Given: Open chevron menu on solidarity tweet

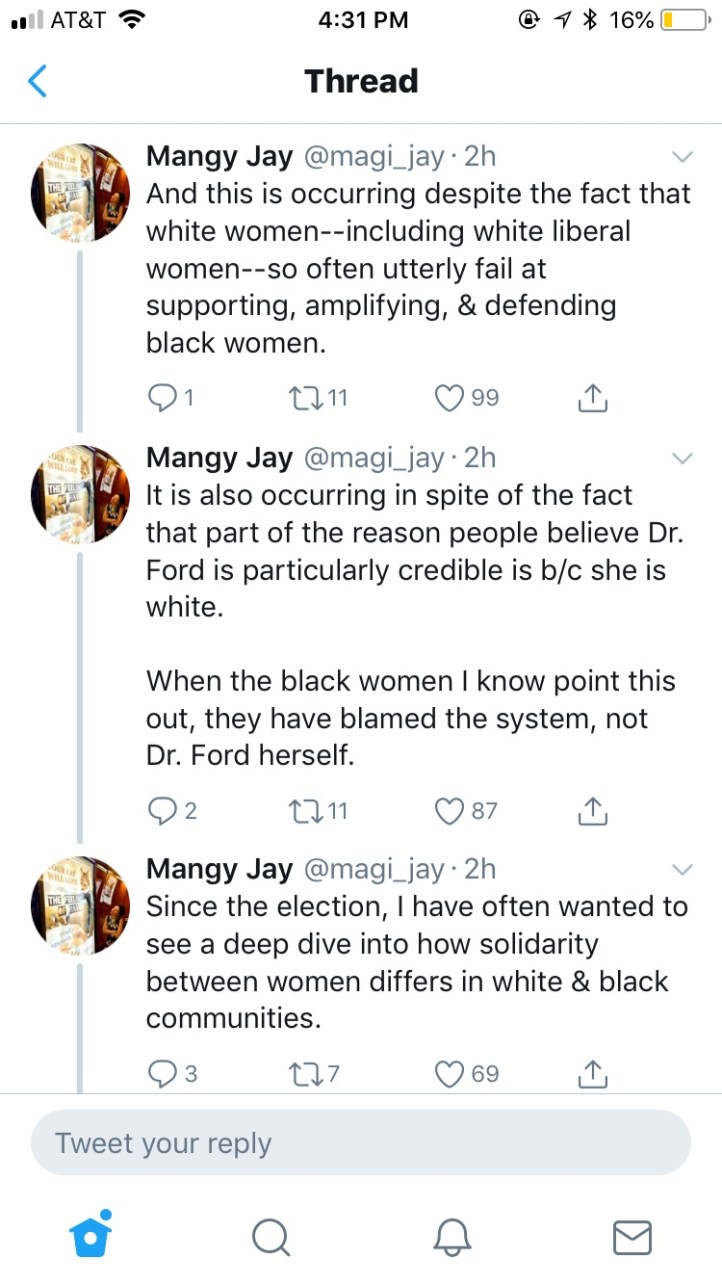Looking at the screenshot, I should (x=682, y=869).
